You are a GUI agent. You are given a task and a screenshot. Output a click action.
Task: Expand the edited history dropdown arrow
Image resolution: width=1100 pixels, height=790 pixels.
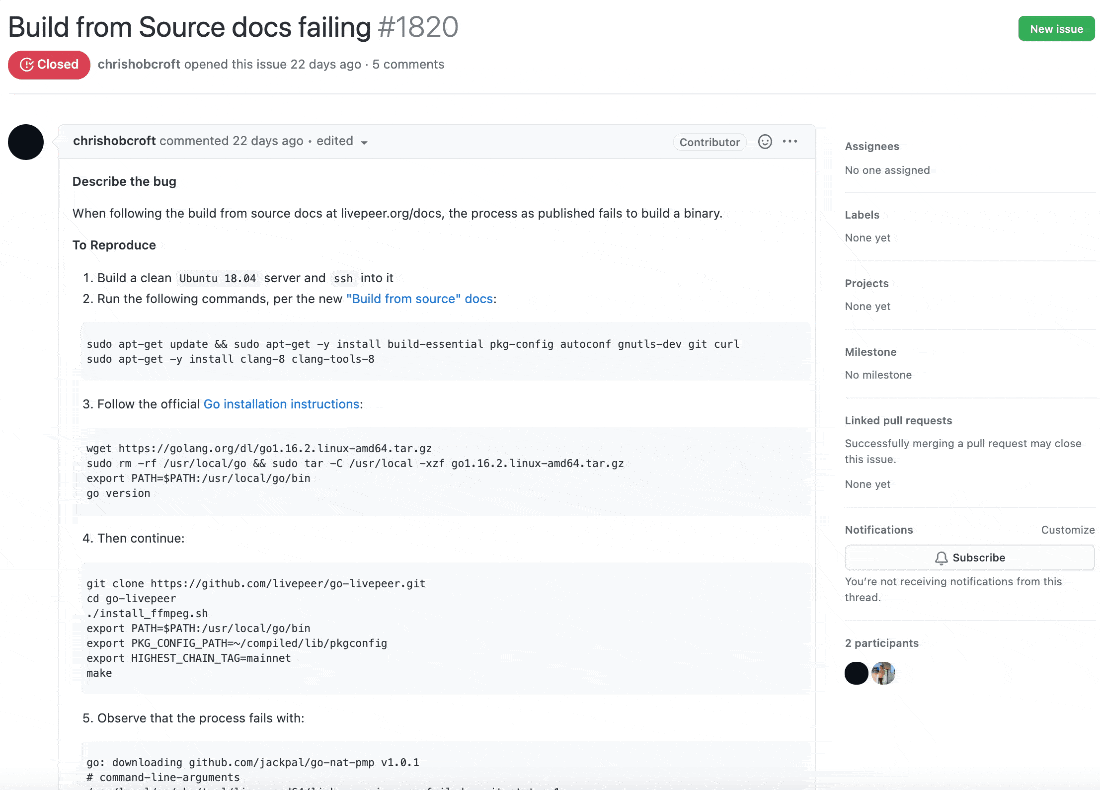[x=364, y=142]
